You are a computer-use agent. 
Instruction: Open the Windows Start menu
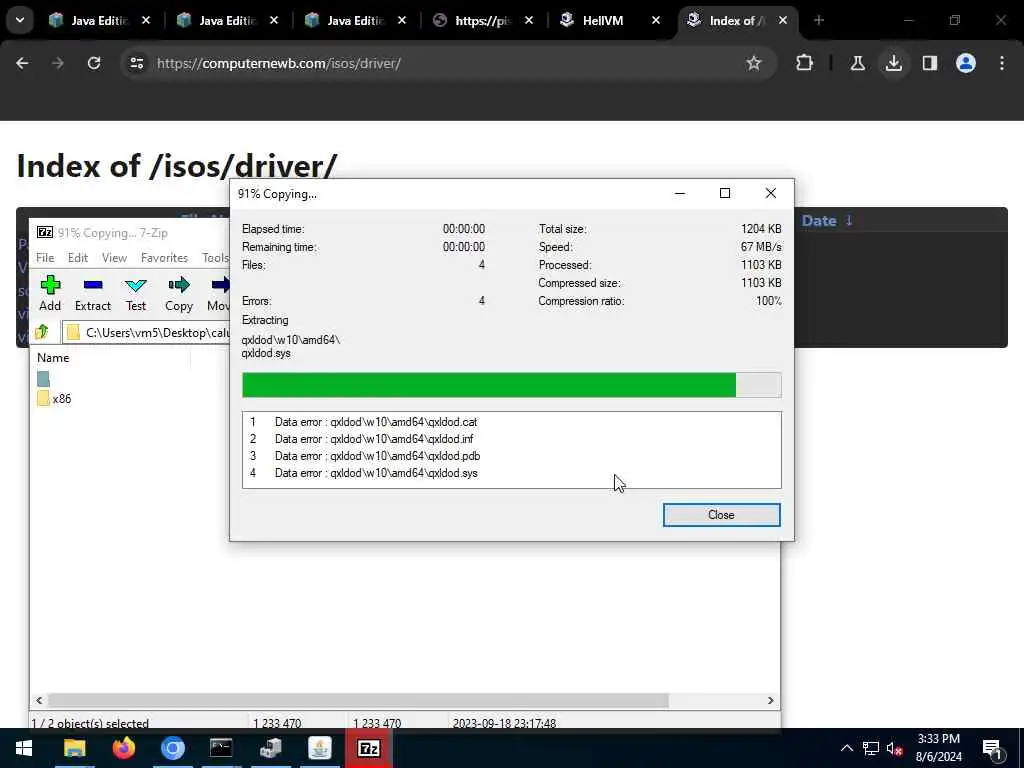[x=24, y=748]
